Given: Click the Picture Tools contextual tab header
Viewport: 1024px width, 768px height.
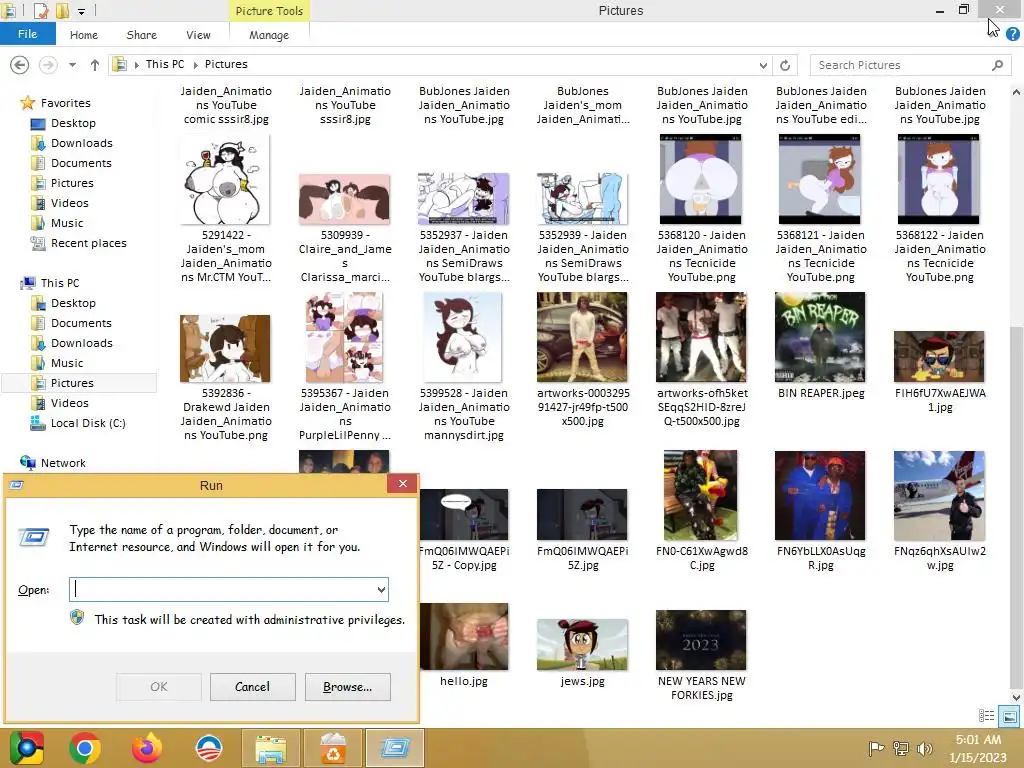Looking at the screenshot, I should [269, 11].
